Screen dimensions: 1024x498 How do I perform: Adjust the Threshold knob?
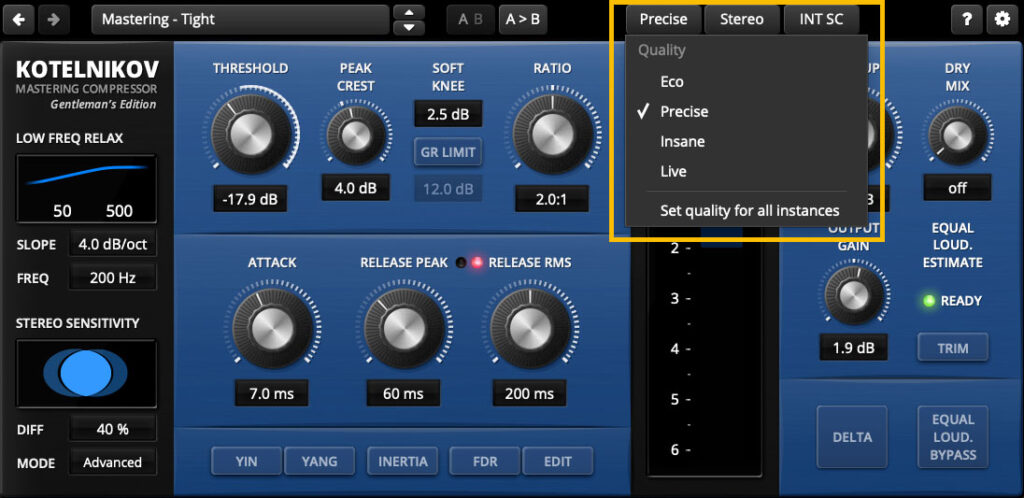pyautogui.click(x=250, y=135)
